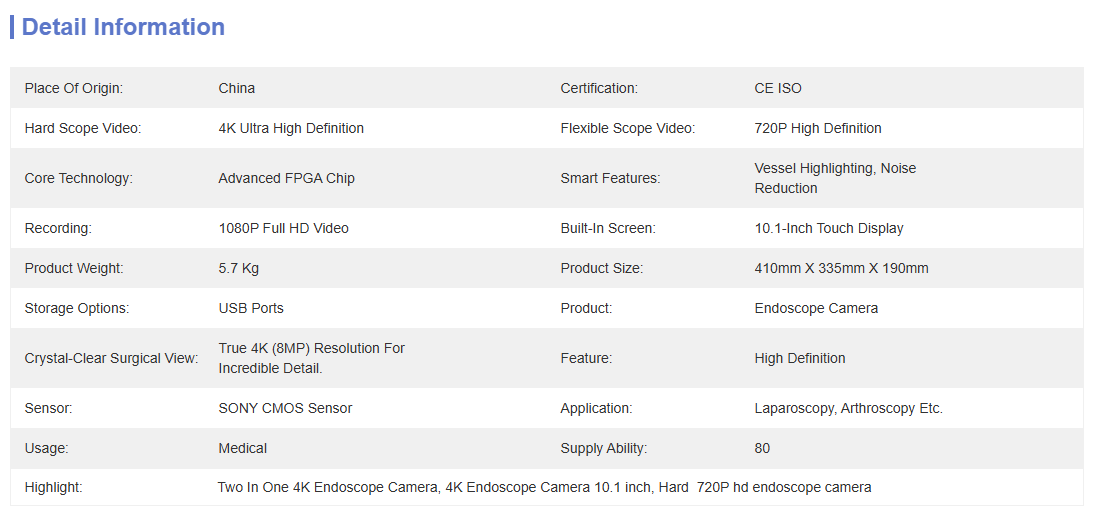Viewport: 1096px width, 511px height.
Task: Select the 720P High Definition value
Action: pos(818,128)
